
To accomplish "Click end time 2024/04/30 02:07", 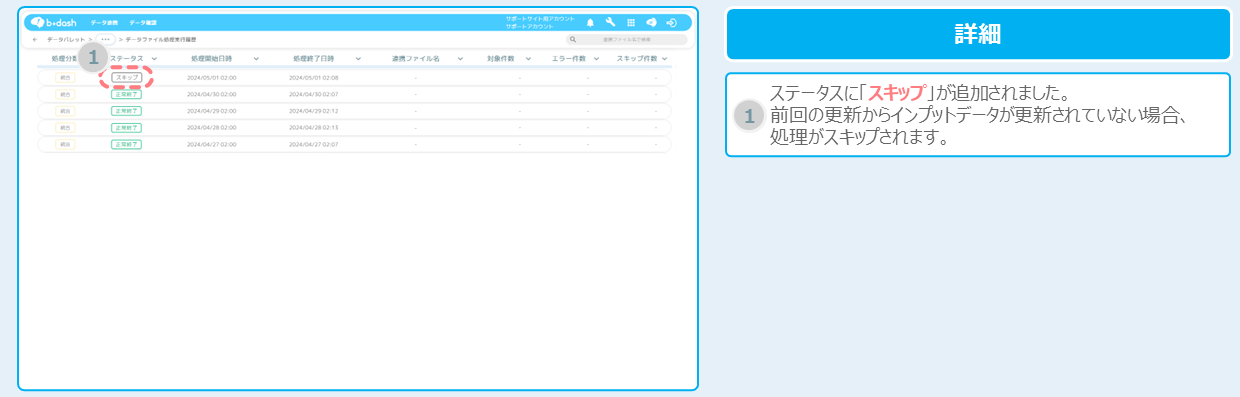I will pos(314,94).
